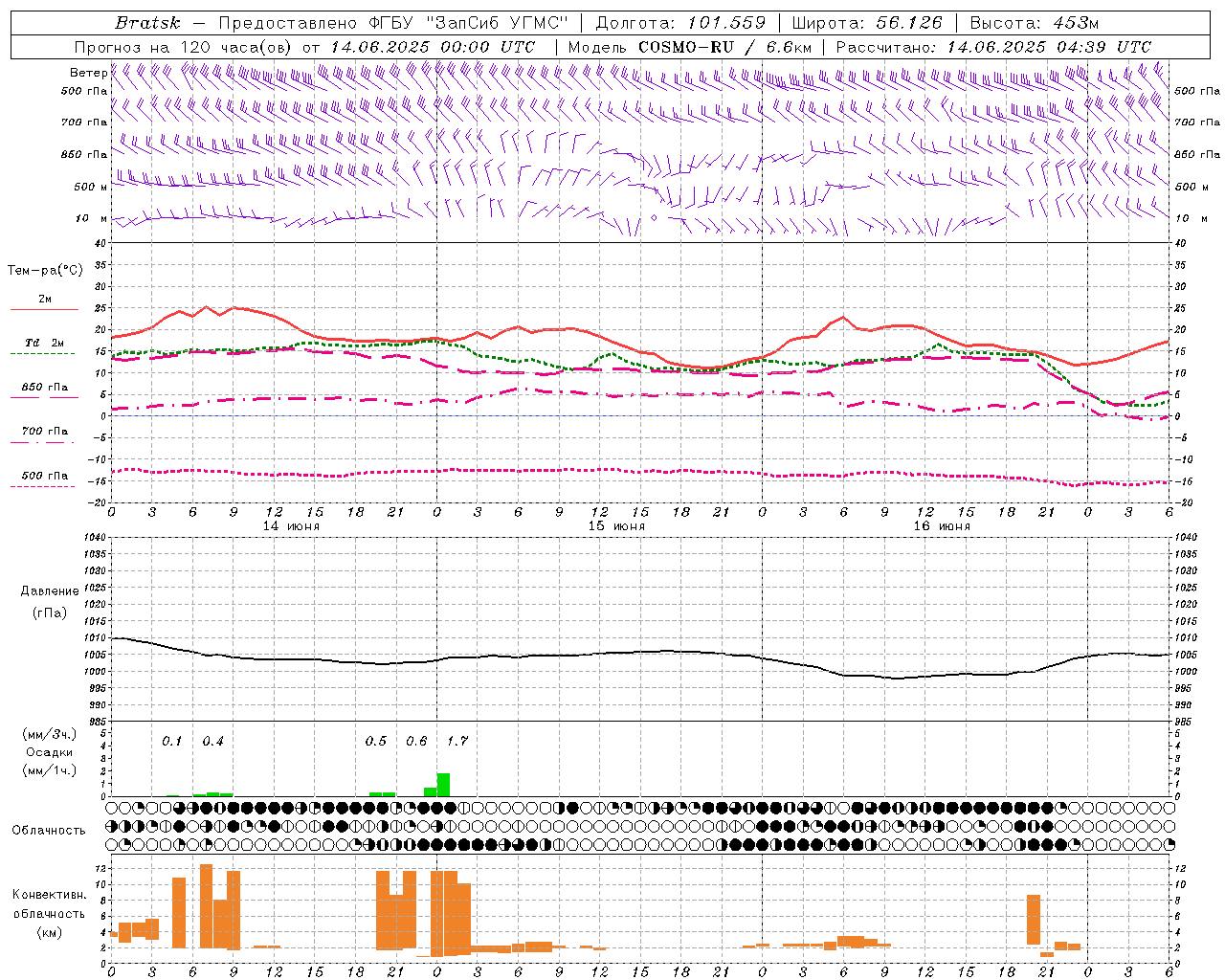Select the 'Тем-ра(°C)' temperature panel label
Image resolution: width=1225 pixels, height=980 pixels.
(45, 271)
